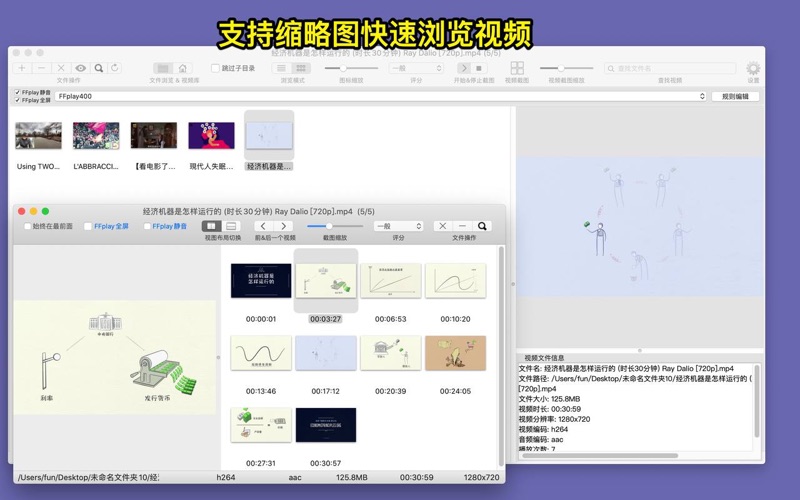Click the minus remove button in main window toolbar
800x500 pixels.
click(41, 68)
